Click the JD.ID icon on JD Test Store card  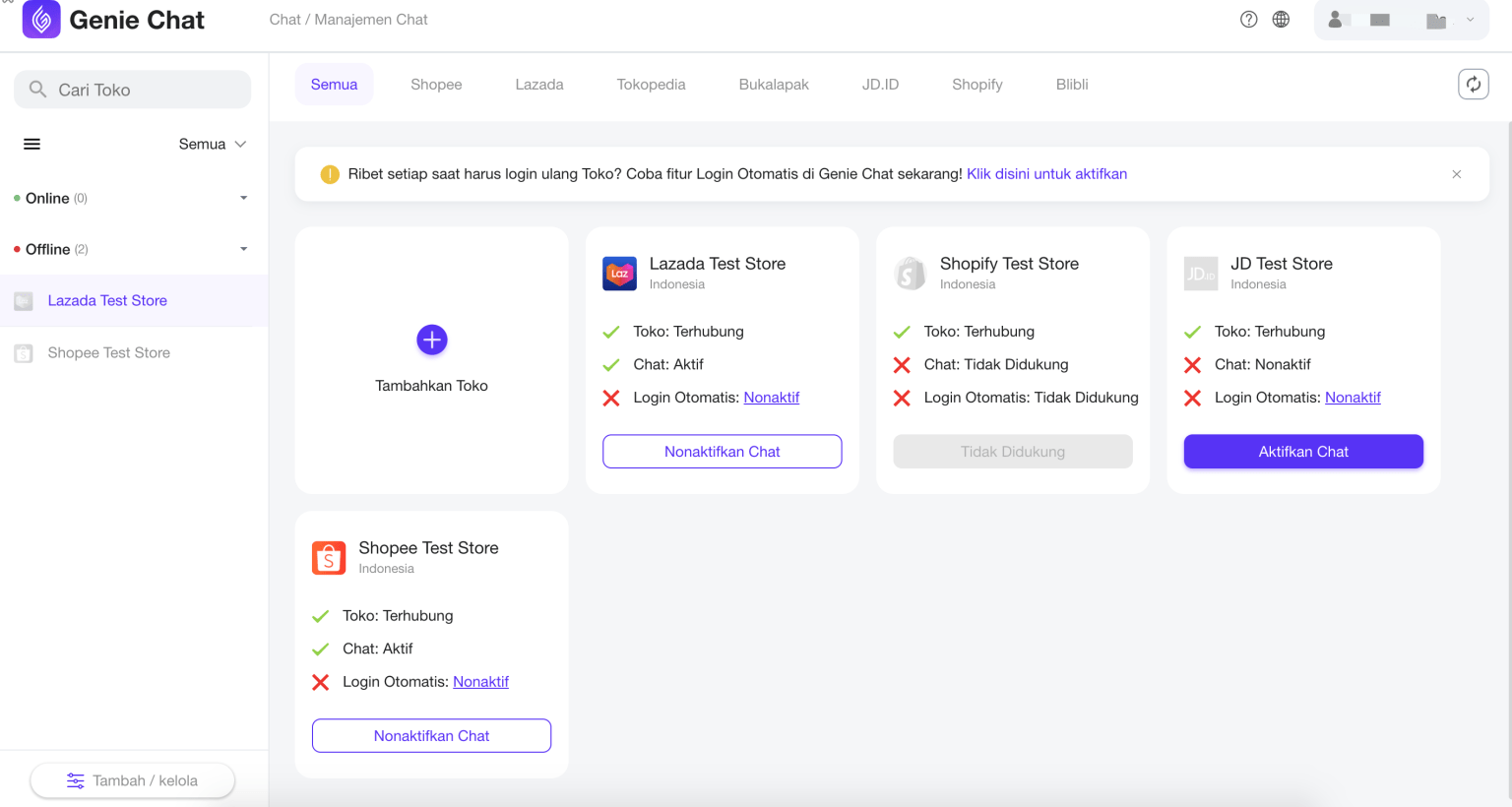[1201, 274]
